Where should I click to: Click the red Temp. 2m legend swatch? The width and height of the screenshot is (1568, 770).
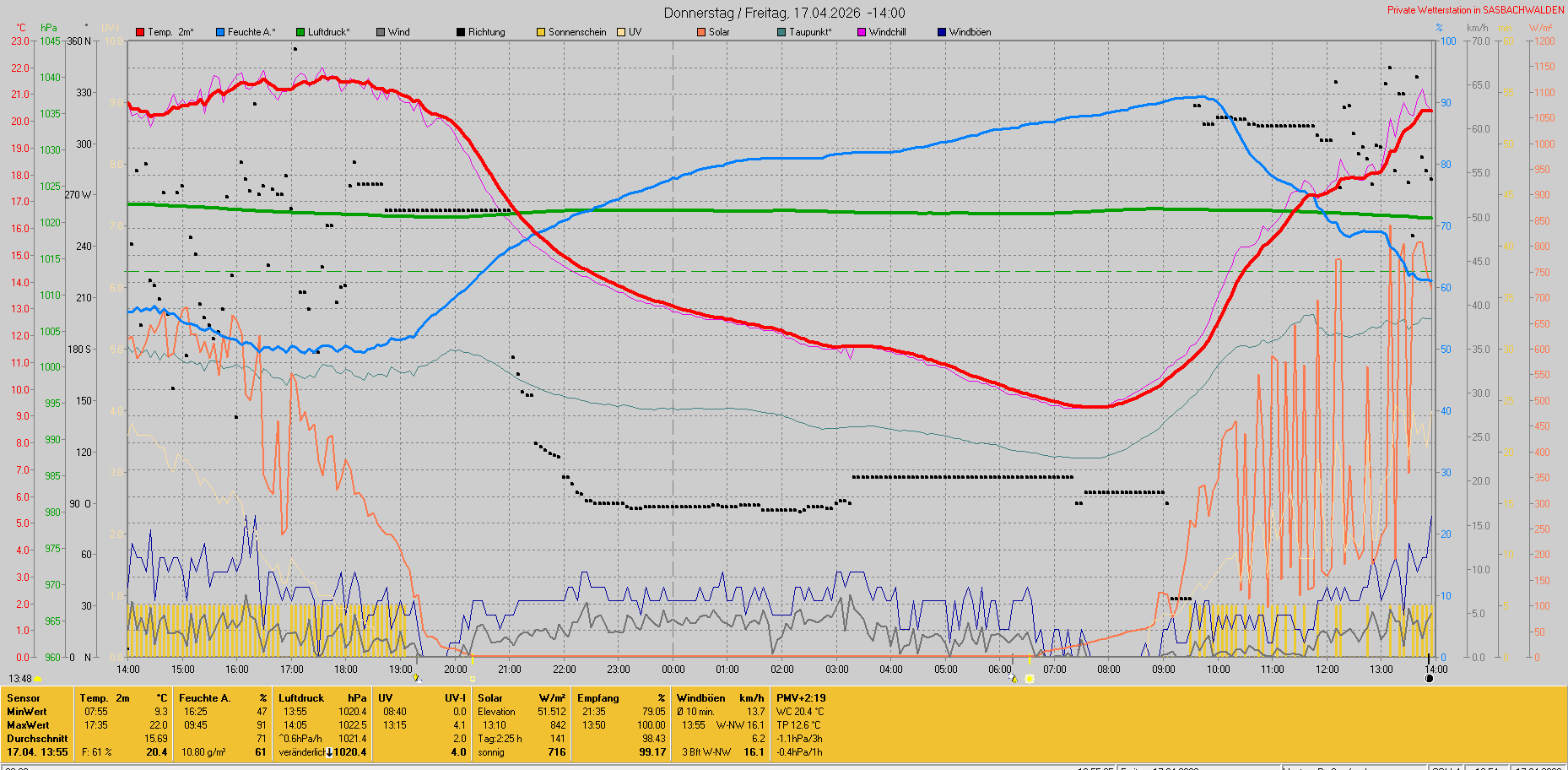point(140,32)
